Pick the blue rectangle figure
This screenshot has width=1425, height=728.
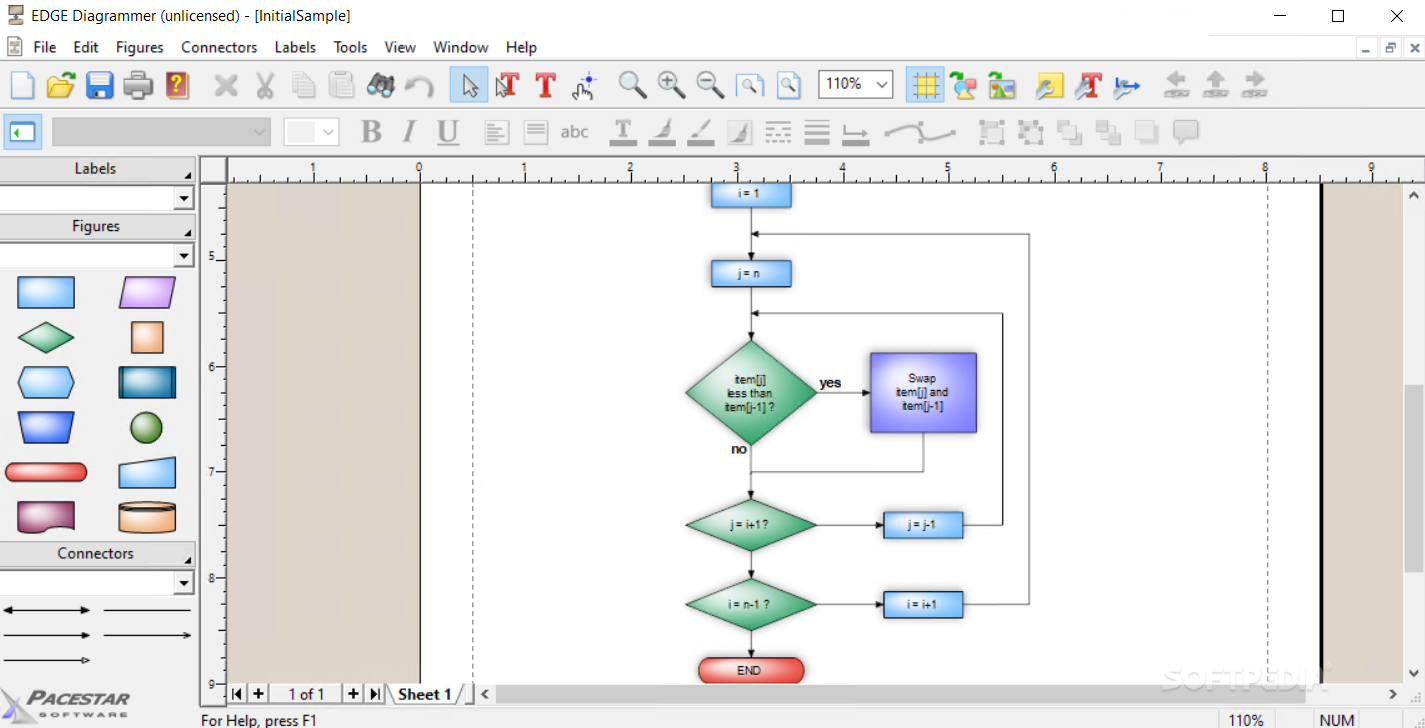46,292
